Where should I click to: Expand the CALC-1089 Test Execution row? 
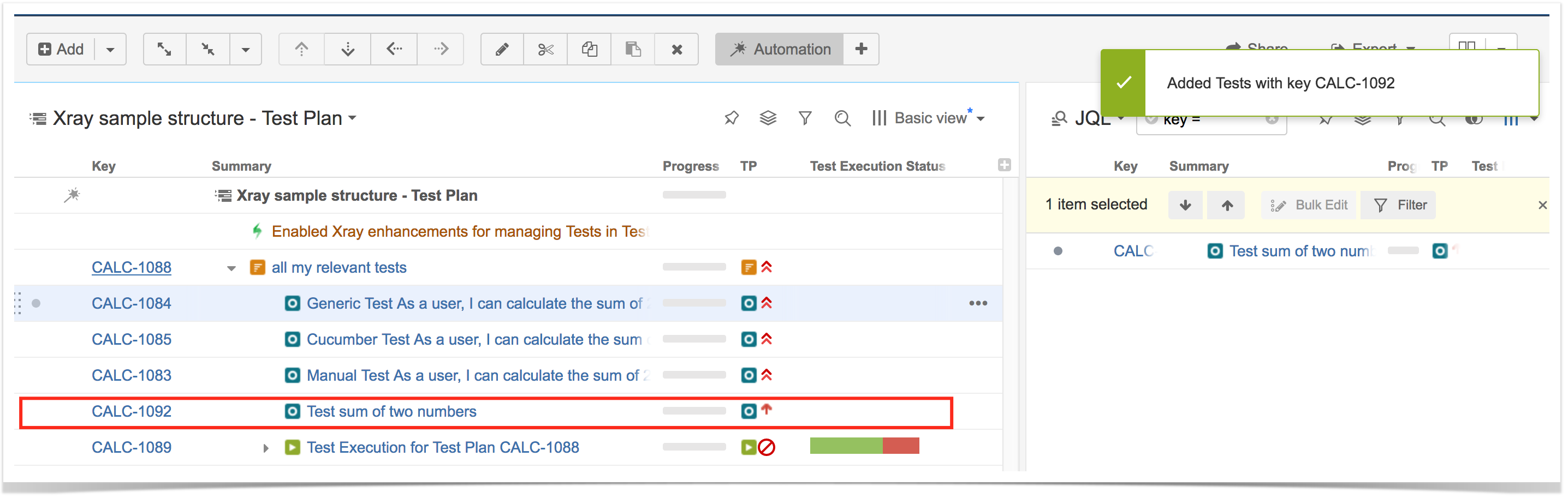[x=266, y=448]
